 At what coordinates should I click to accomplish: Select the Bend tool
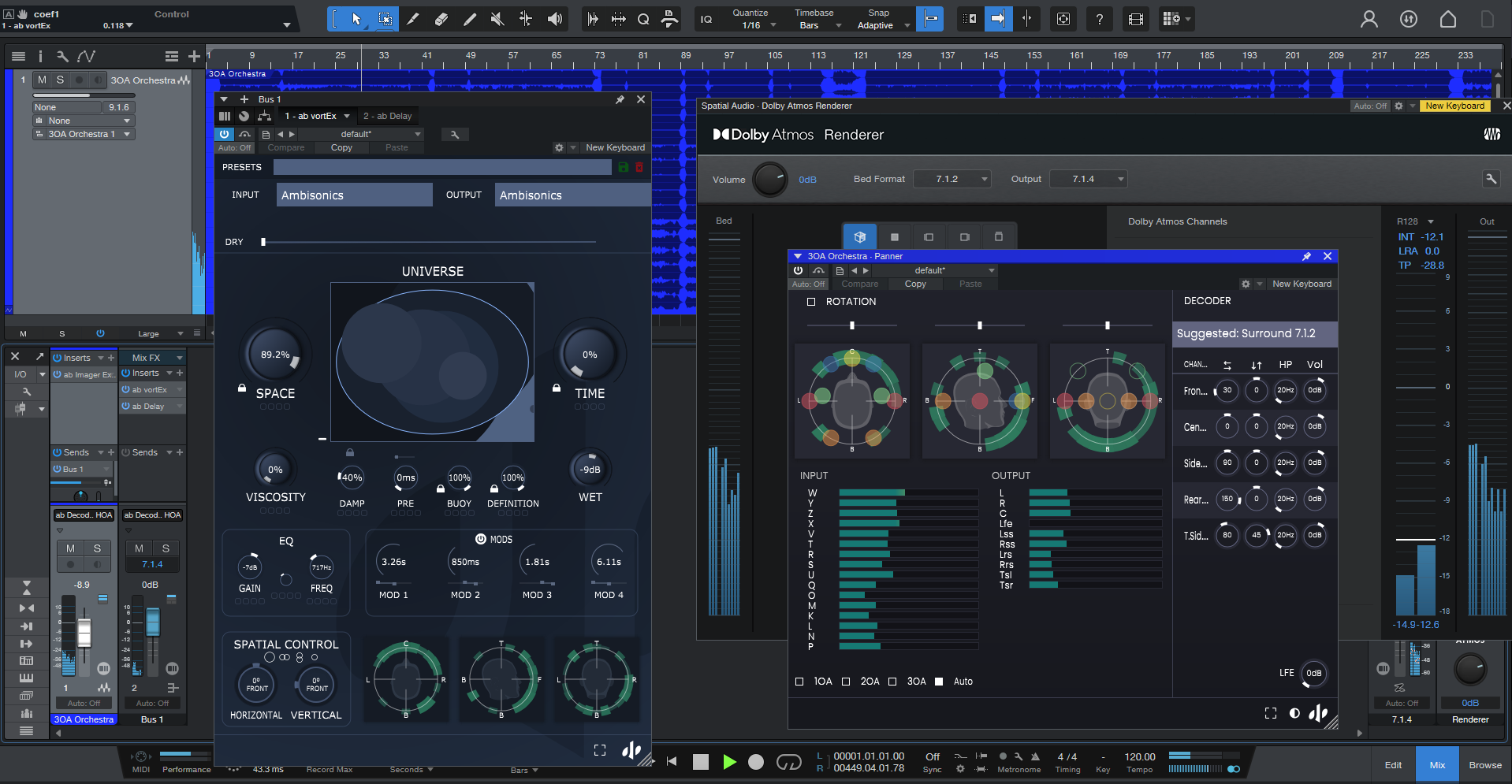click(526, 19)
